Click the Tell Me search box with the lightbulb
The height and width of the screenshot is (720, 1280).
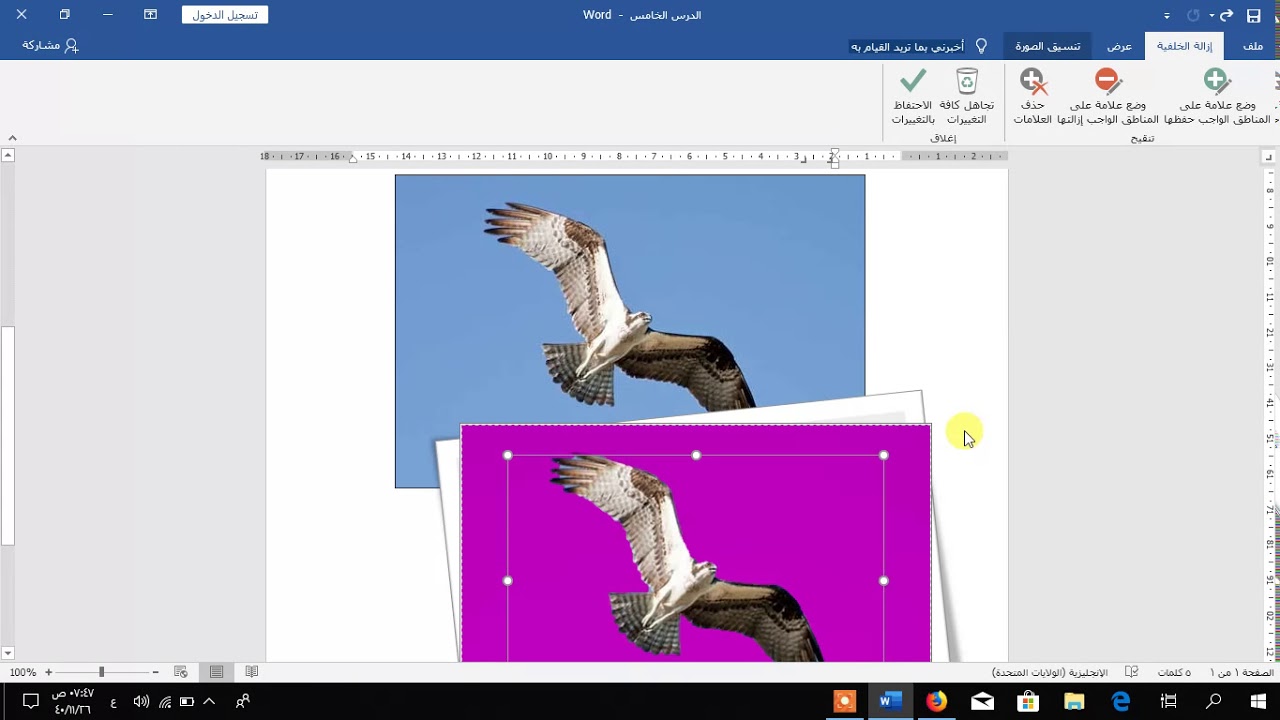[918, 46]
